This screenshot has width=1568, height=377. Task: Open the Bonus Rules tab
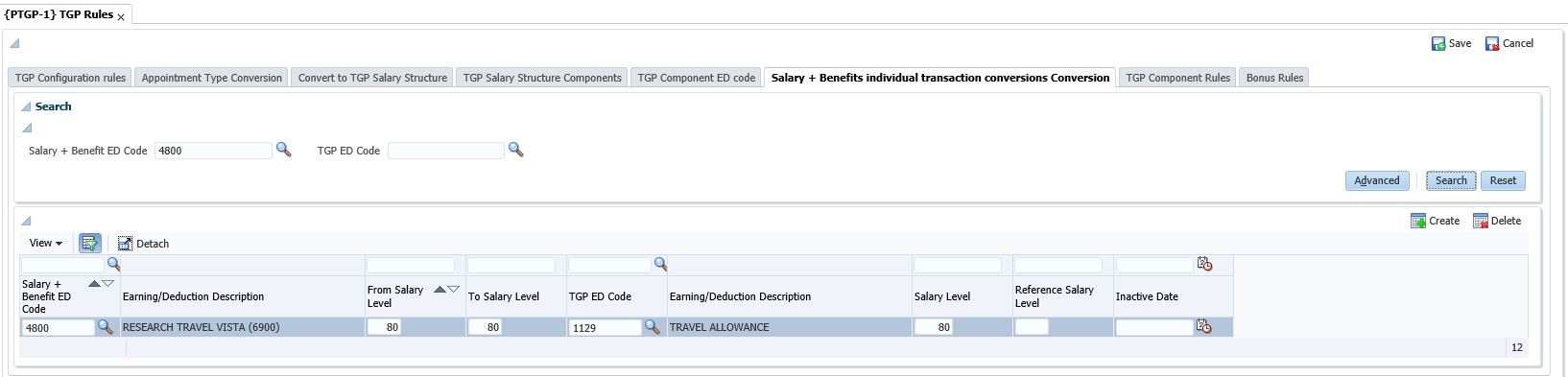tap(1274, 78)
